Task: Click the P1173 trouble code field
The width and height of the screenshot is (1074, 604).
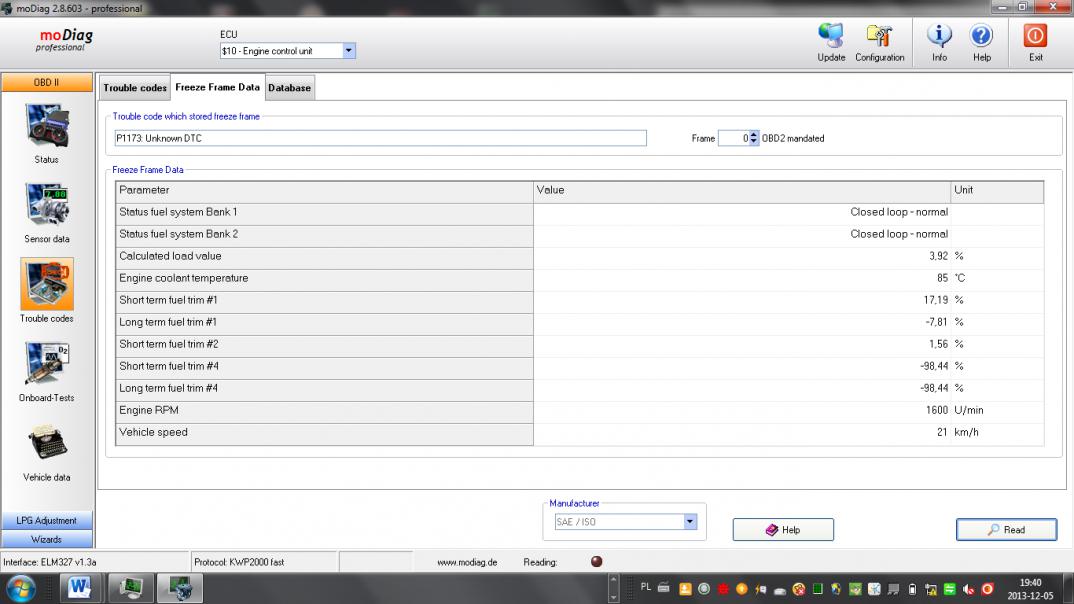Action: point(380,138)
